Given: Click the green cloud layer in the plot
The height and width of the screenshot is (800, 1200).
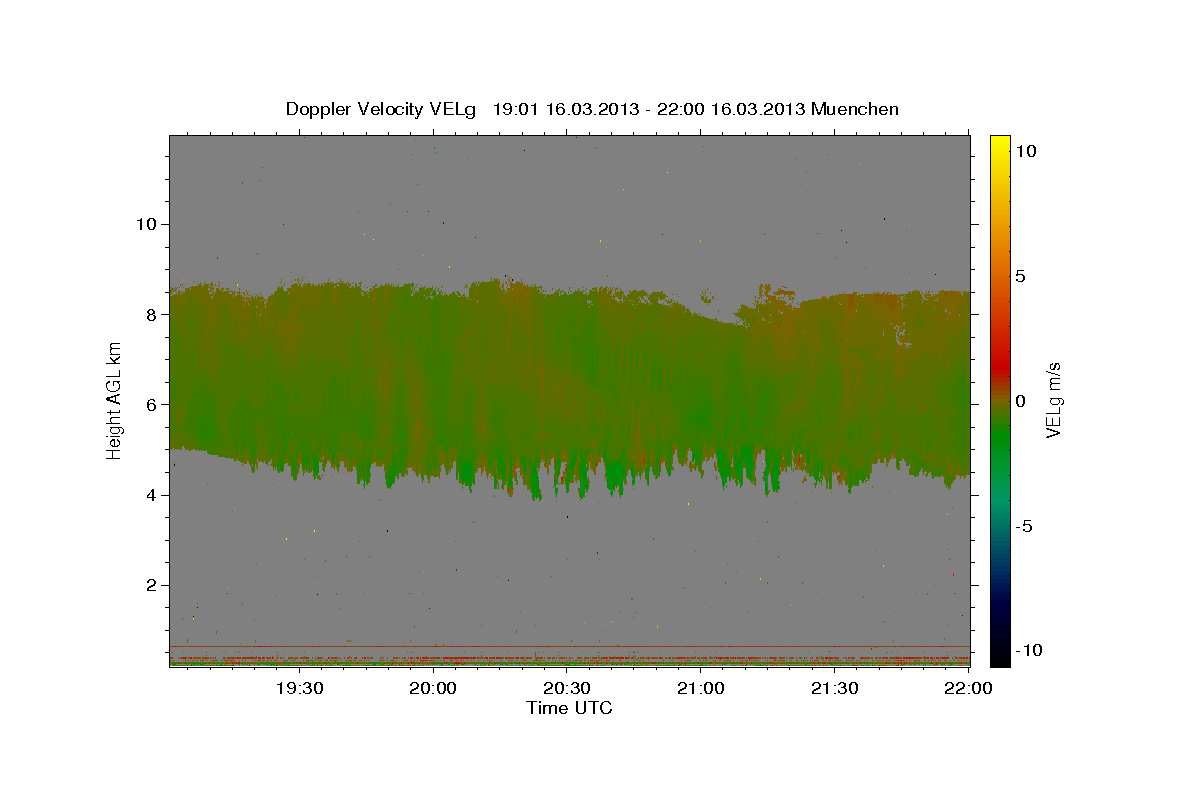Looking at the screenshot, I should [570, 390].
